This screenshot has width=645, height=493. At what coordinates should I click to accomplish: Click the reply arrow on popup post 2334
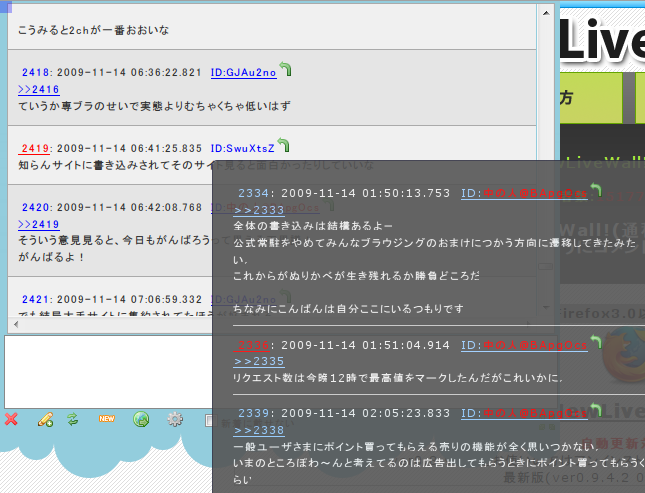(x=596, y=190)
